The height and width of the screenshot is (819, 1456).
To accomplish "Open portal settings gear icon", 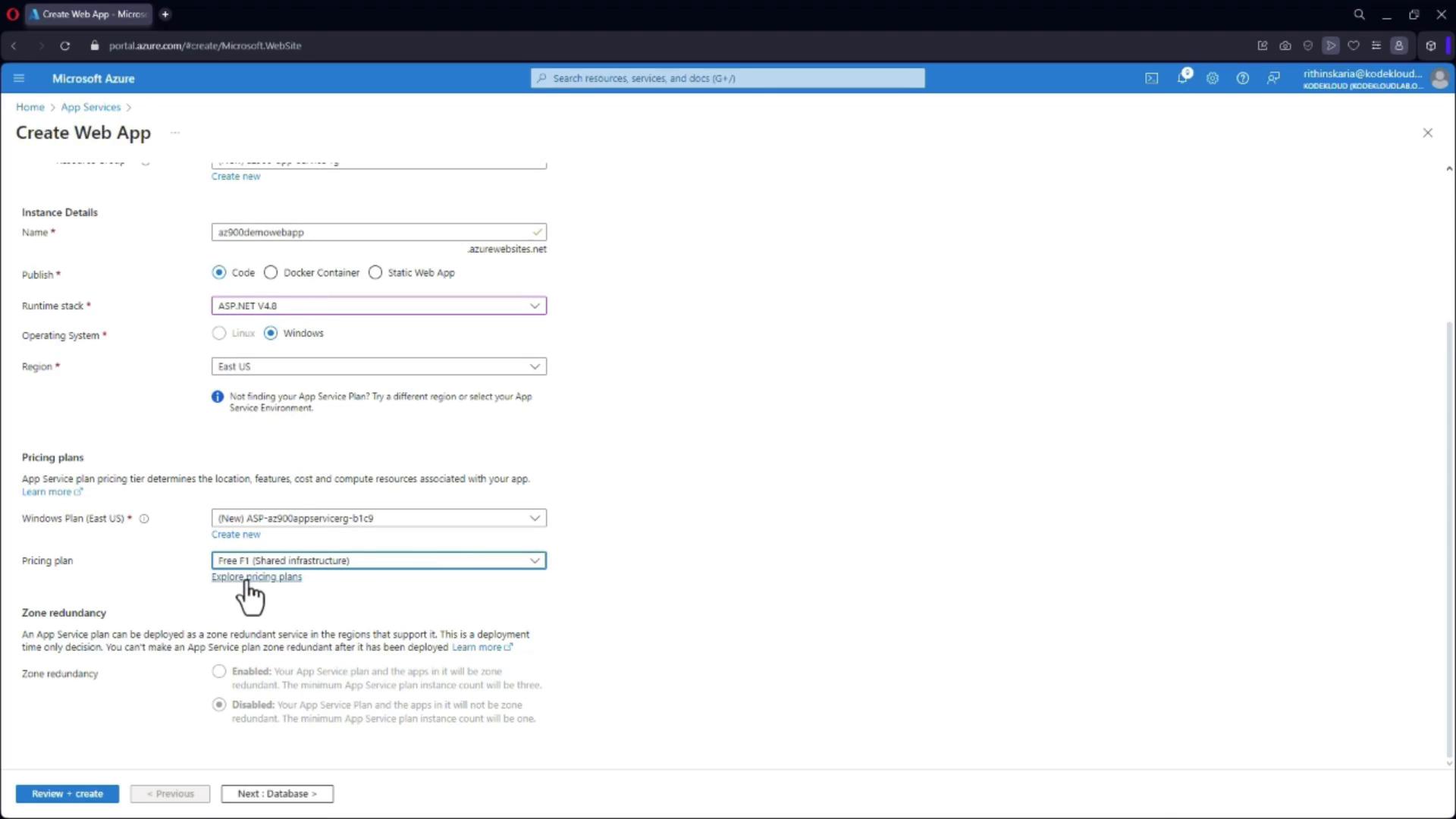I will click(x=1213, y=78).
